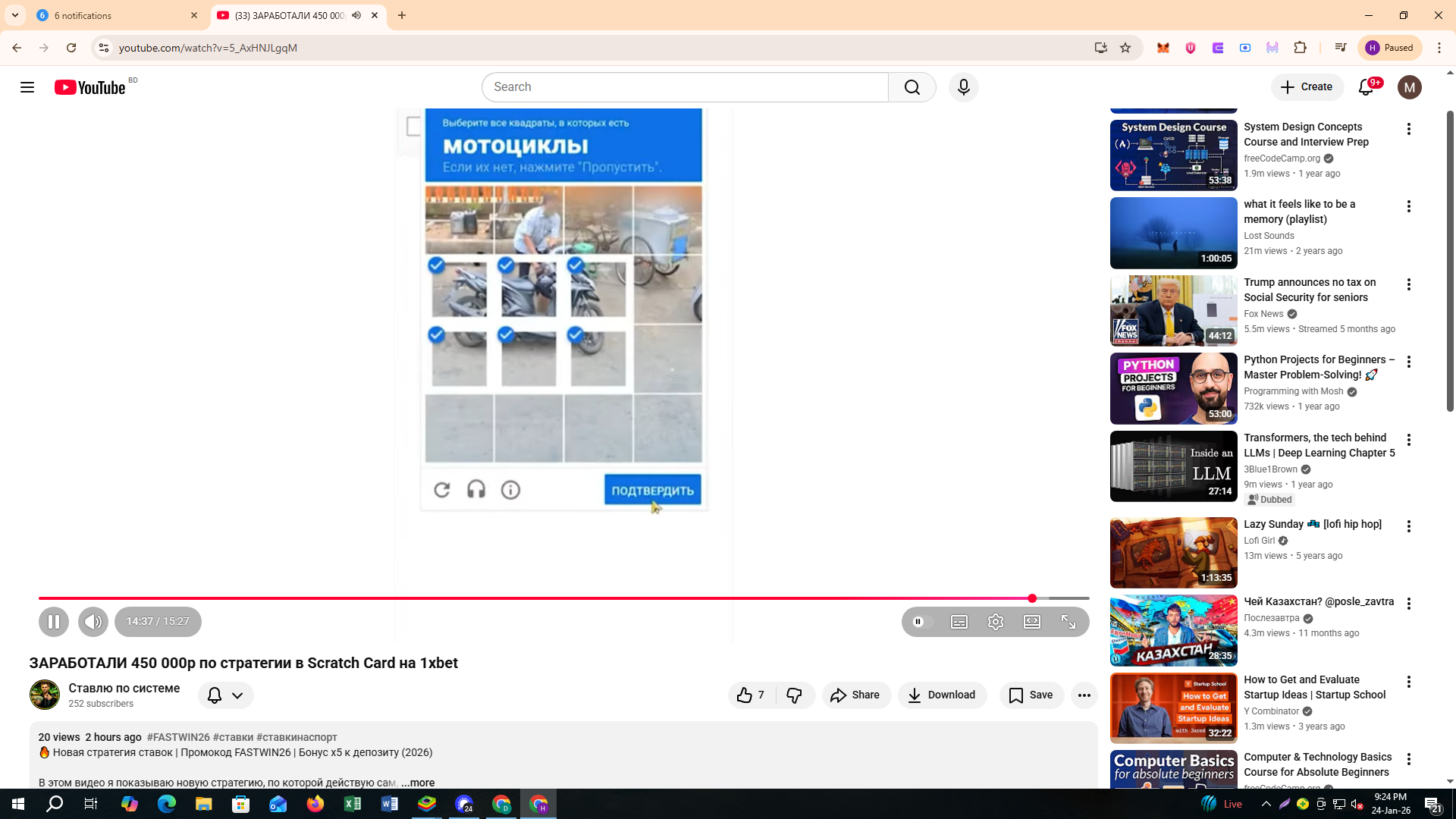Image resolution: width=1456 pixels, height=819 pixels.
Task: Dislike this video
Action: point(794,695)
